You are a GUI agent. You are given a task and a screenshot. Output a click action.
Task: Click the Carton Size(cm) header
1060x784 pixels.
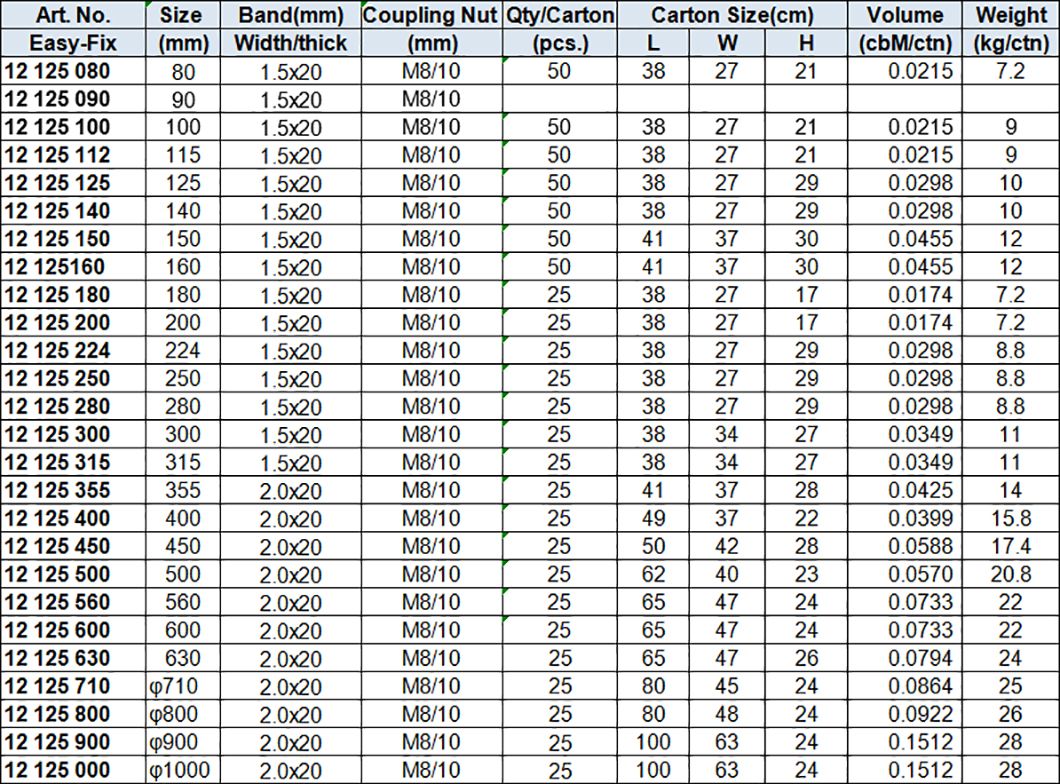(731, 15)
